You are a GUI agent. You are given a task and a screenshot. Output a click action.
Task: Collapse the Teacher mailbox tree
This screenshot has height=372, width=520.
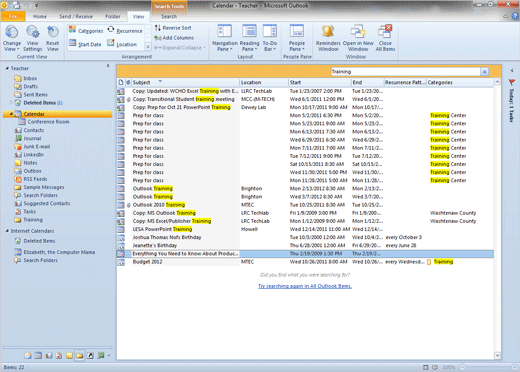[x=7, y=68]
